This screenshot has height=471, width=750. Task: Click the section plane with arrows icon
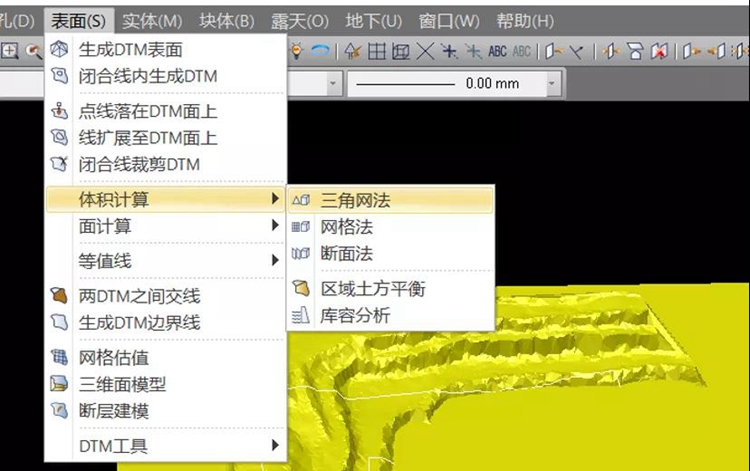[x=611, y=51]
